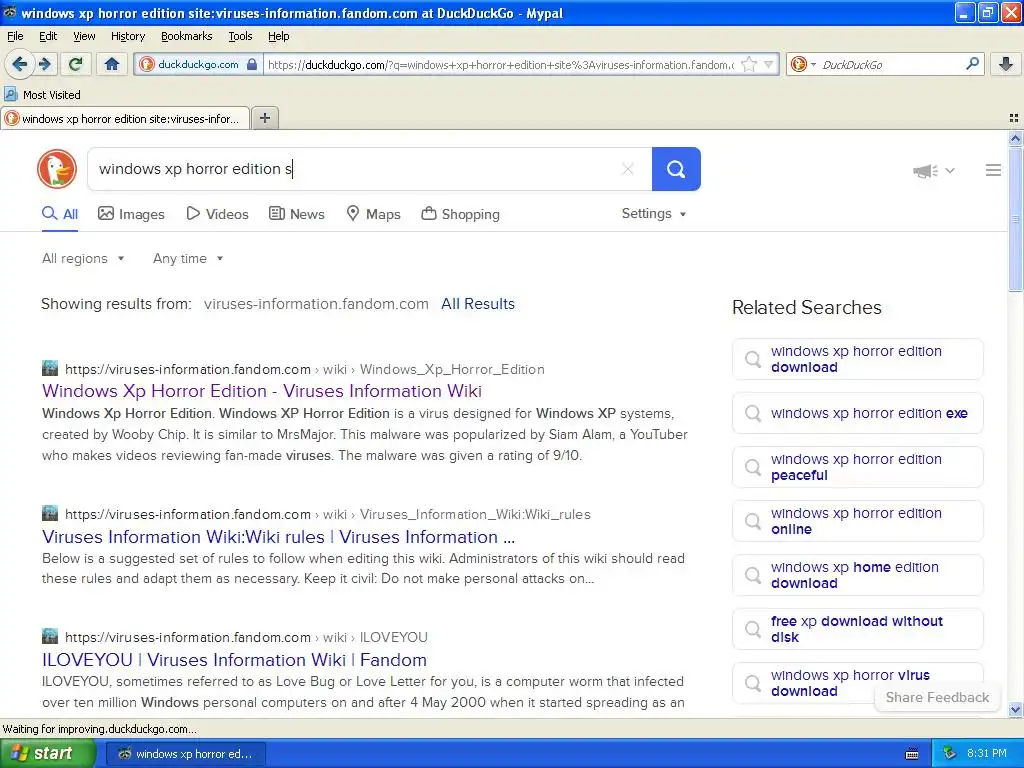Click the padlock site security icon
Image resolution: width=1024 pixels, height=768 pixels.
(x=252, y=64)
